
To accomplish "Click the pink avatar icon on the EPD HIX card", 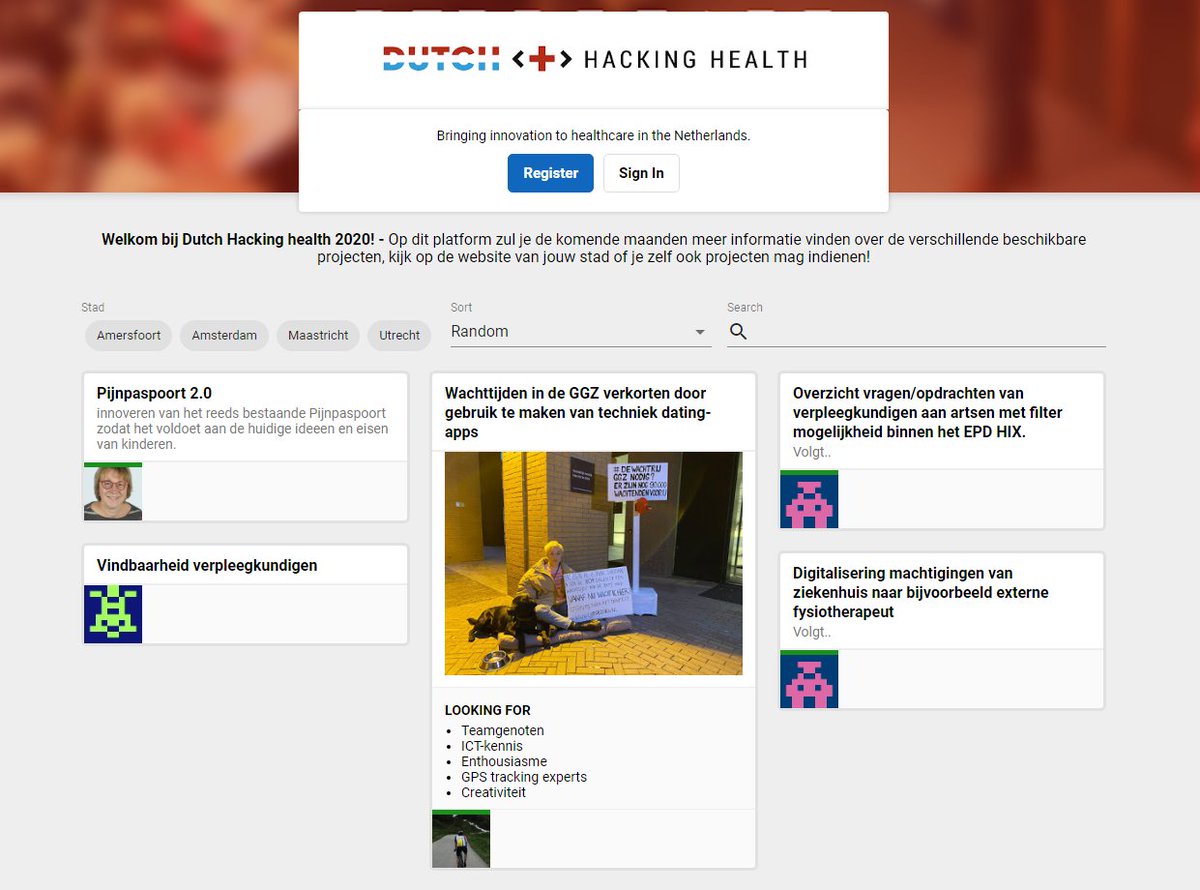I will coord(808,500).
